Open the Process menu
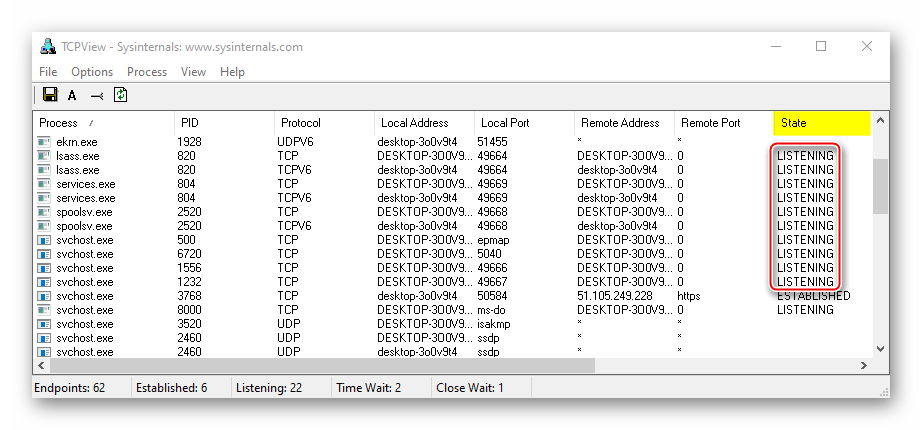Viewport: 922px width, 430px height. click(147, 72)
